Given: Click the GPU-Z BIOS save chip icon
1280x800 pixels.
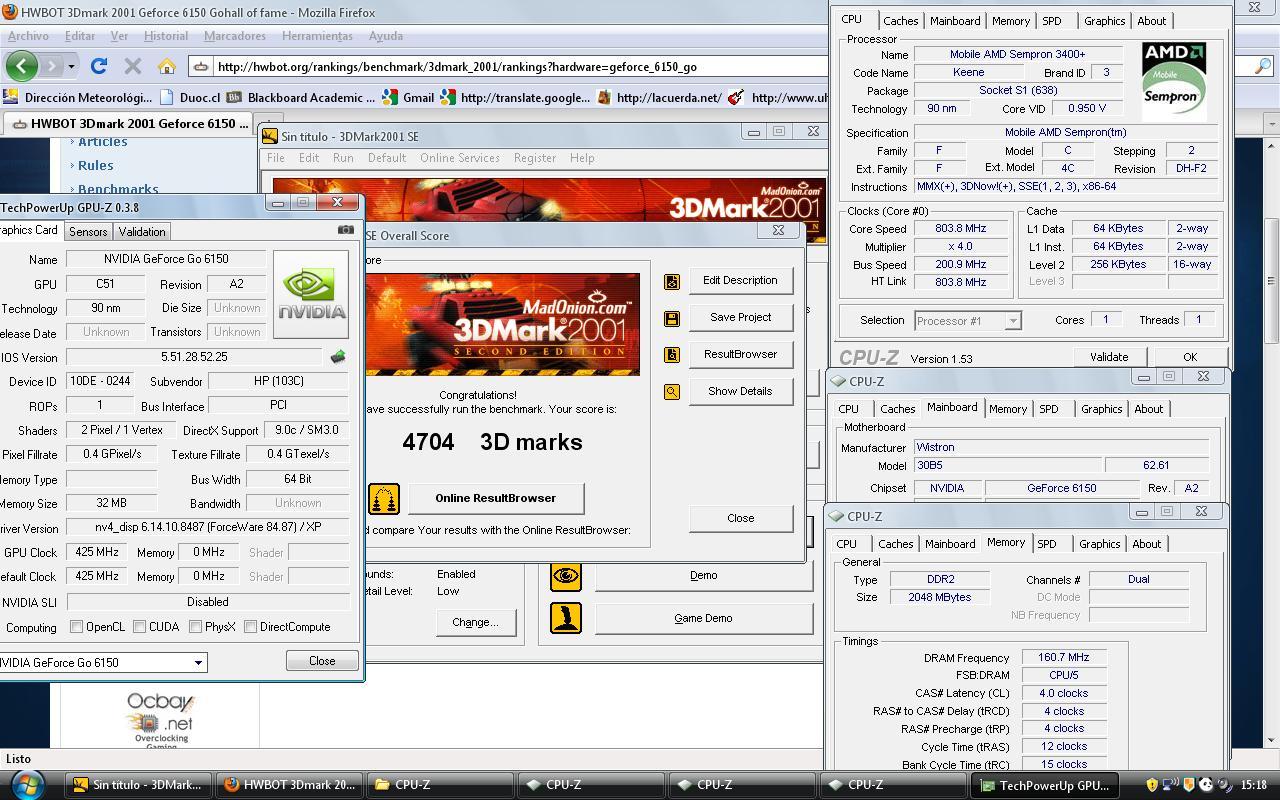Looking at the screenshot, I should (338, 357).
